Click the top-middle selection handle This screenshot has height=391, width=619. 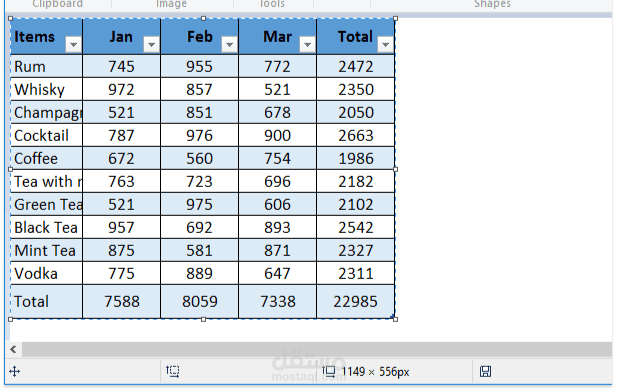(x=203, y=19)
